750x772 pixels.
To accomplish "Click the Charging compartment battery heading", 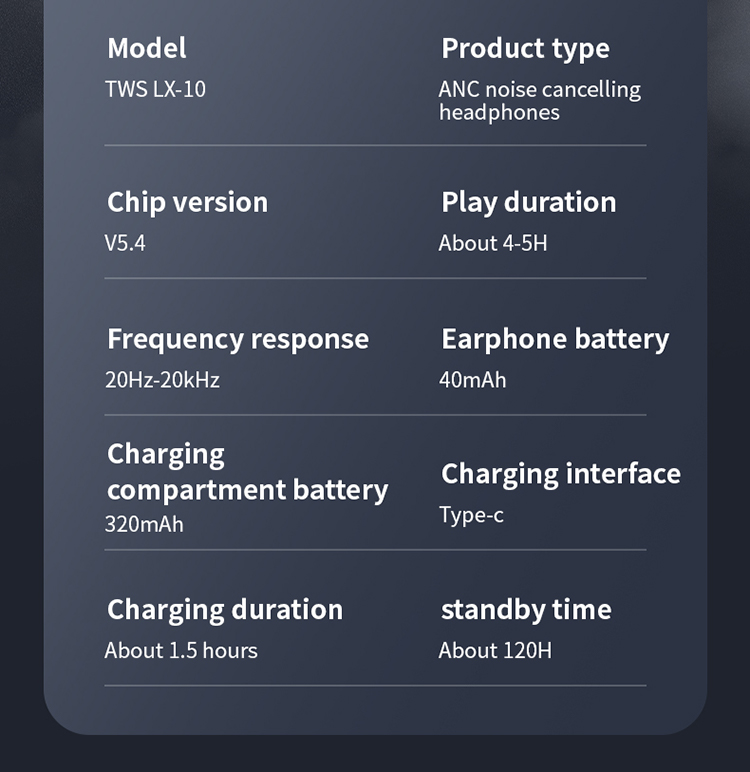I will [247, 472].
